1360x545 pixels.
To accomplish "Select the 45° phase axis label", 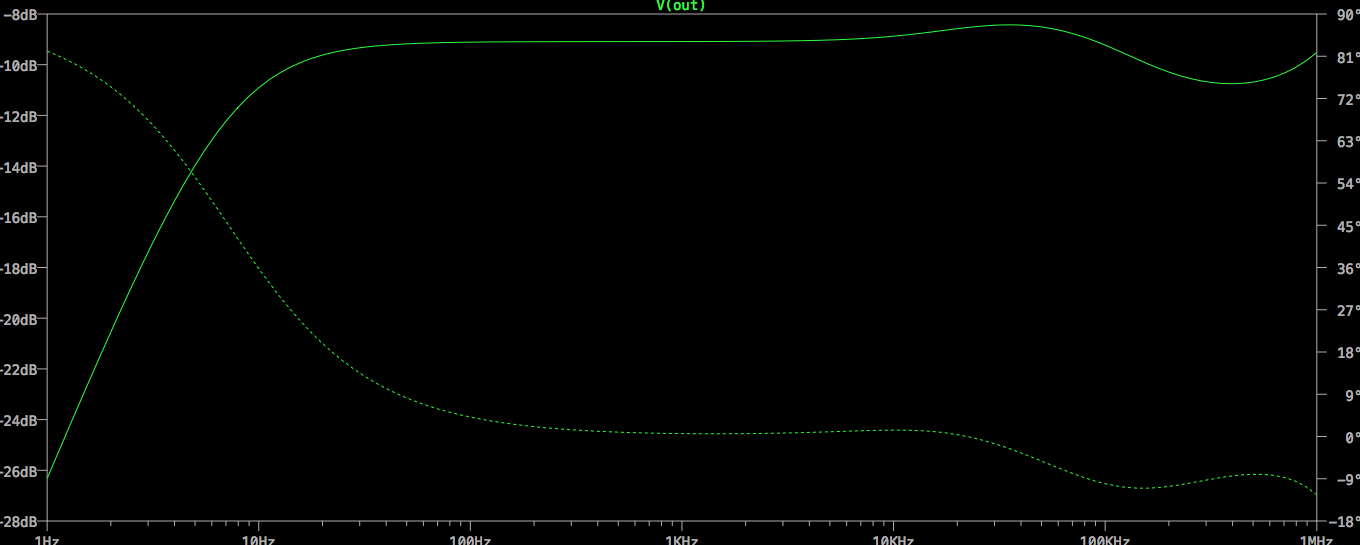I will [x=1347, y=226].
